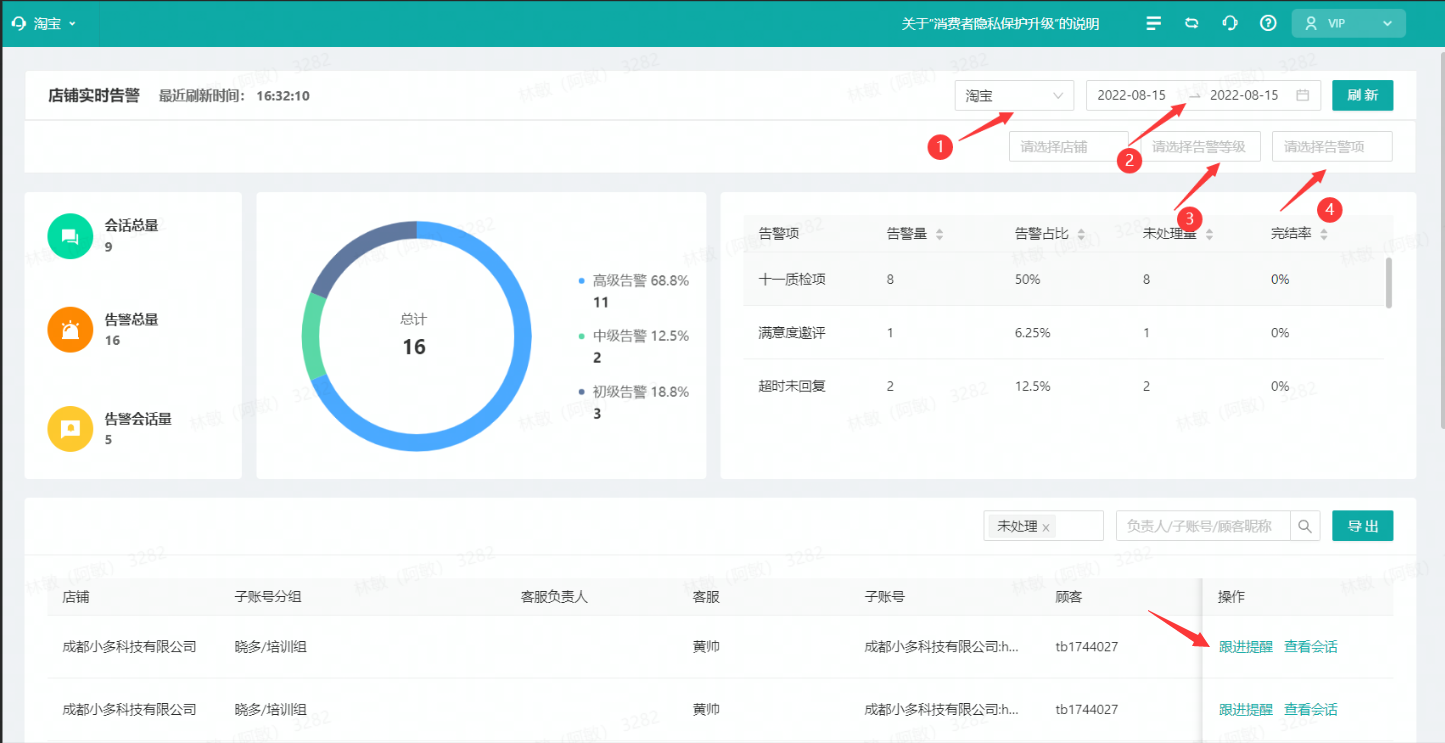Click tb1744027 in first row

click(1087, 647)
